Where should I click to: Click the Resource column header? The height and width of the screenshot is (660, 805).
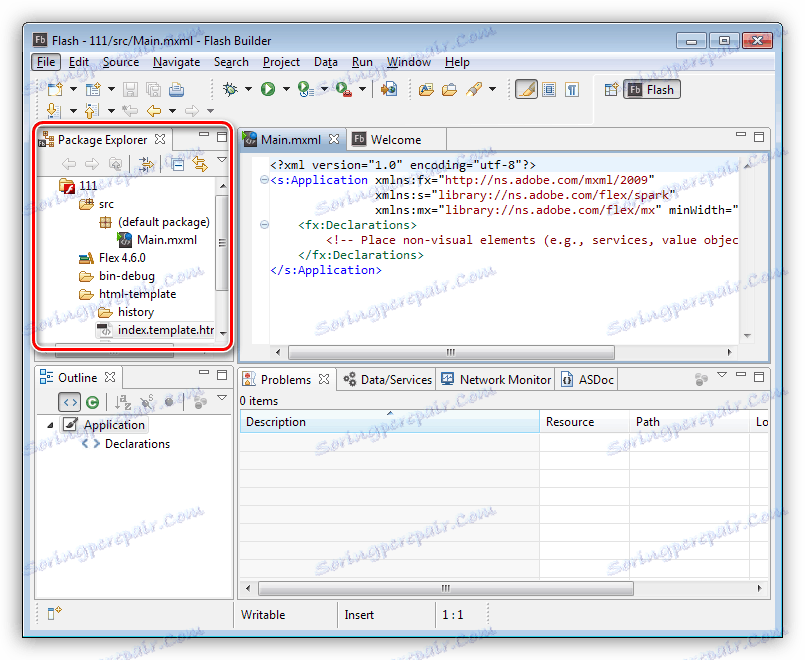(x=584, y=422)
